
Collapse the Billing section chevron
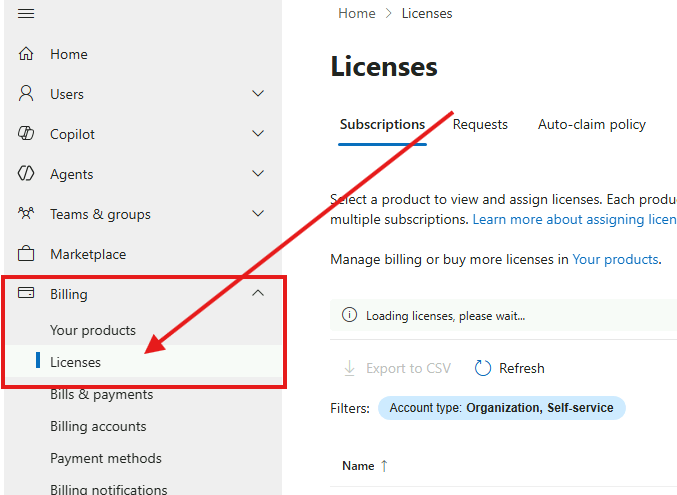(x=258, y=293)
